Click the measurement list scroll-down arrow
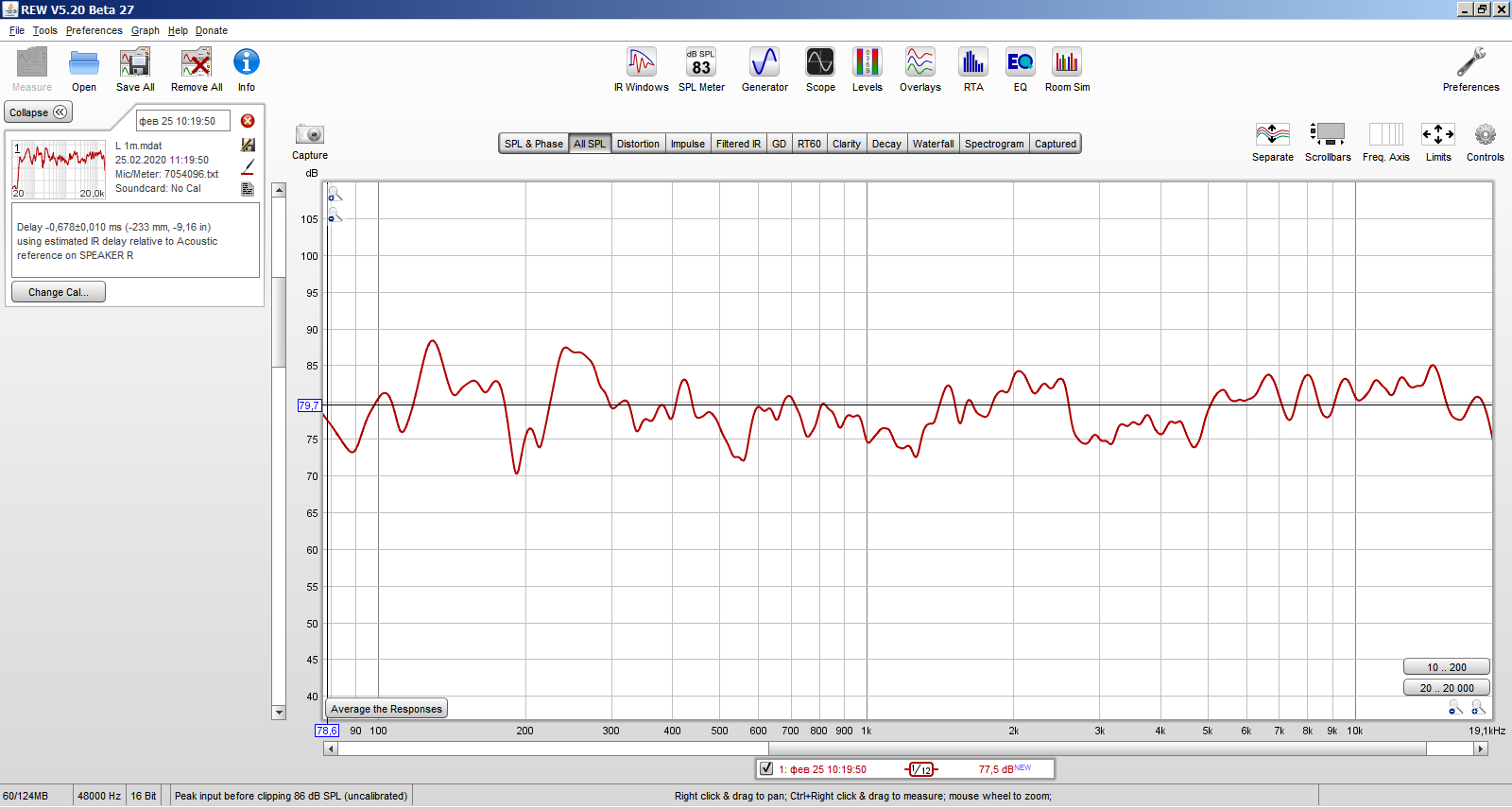This screenshot has height=809, width=1512. coord(279,713)
